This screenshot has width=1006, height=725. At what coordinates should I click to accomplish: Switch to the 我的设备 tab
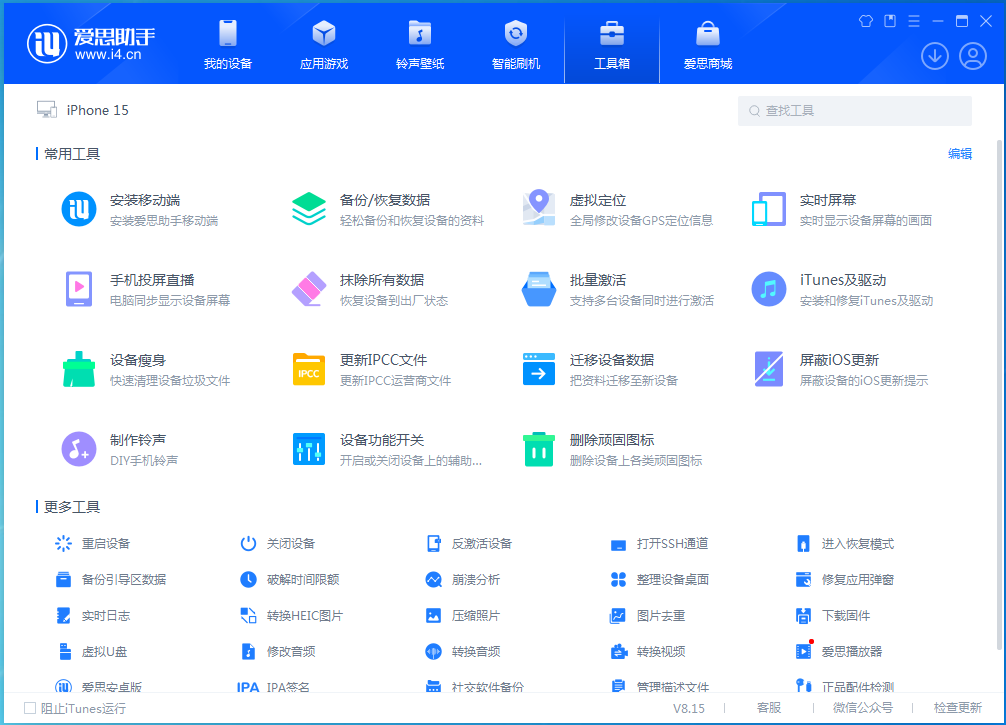pyautogui.click(x=228, y=44)
